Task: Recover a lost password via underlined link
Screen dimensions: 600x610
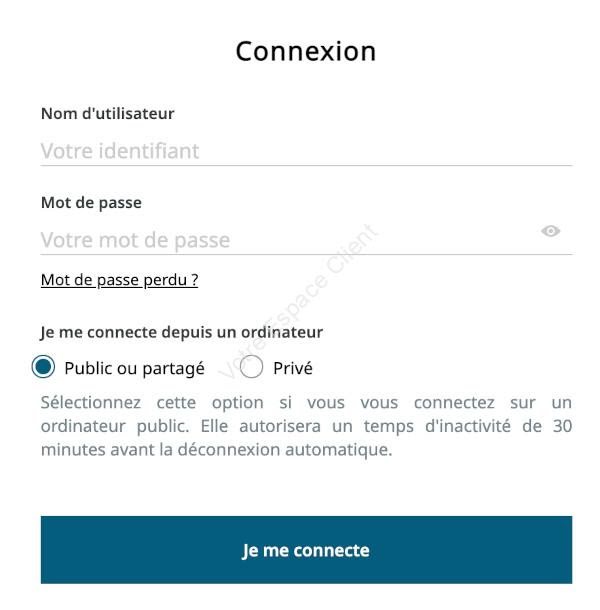Action: coord(119,280)
